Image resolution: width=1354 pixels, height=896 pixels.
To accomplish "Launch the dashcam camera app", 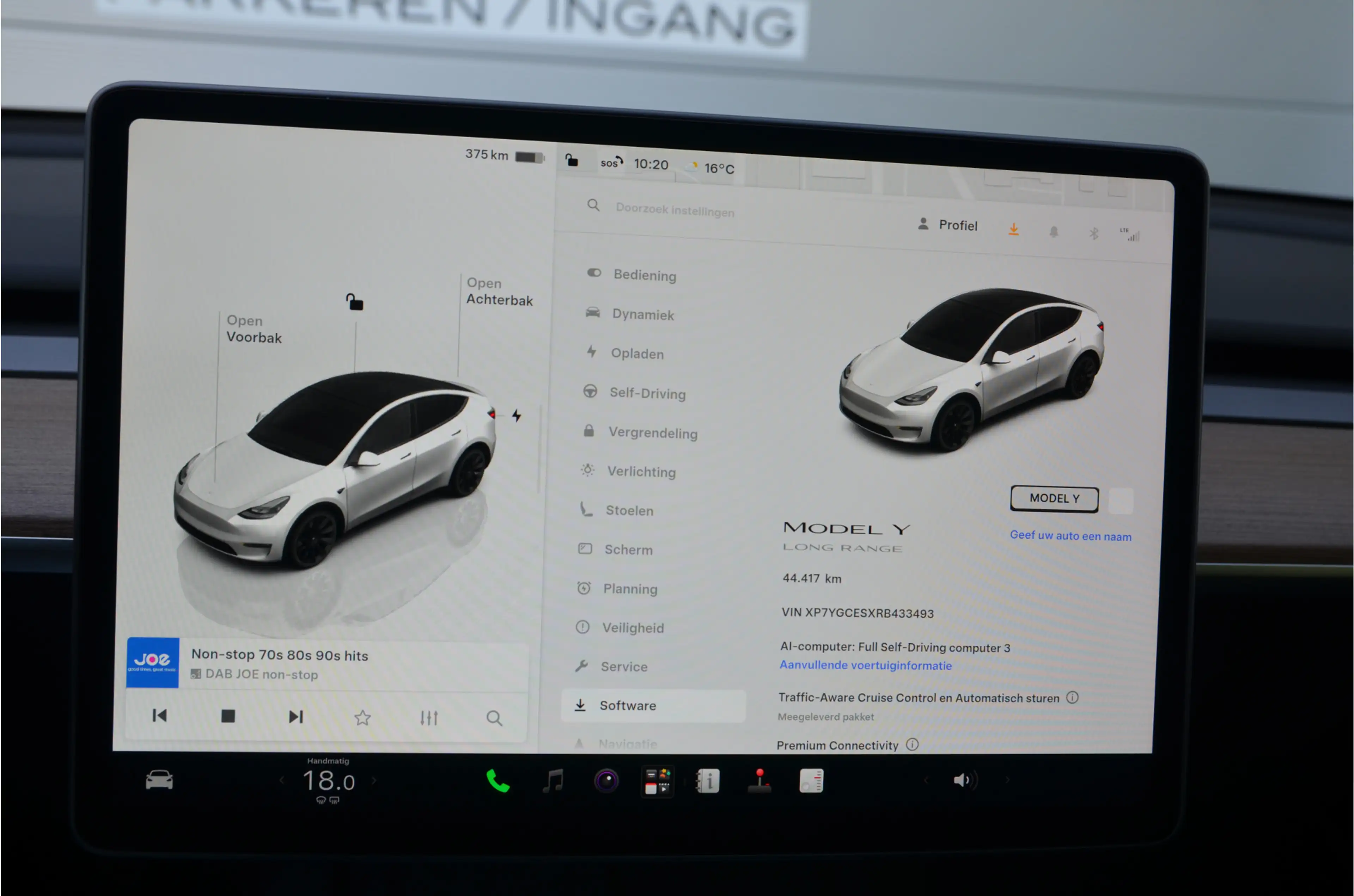I will click(x=606, y=781).
